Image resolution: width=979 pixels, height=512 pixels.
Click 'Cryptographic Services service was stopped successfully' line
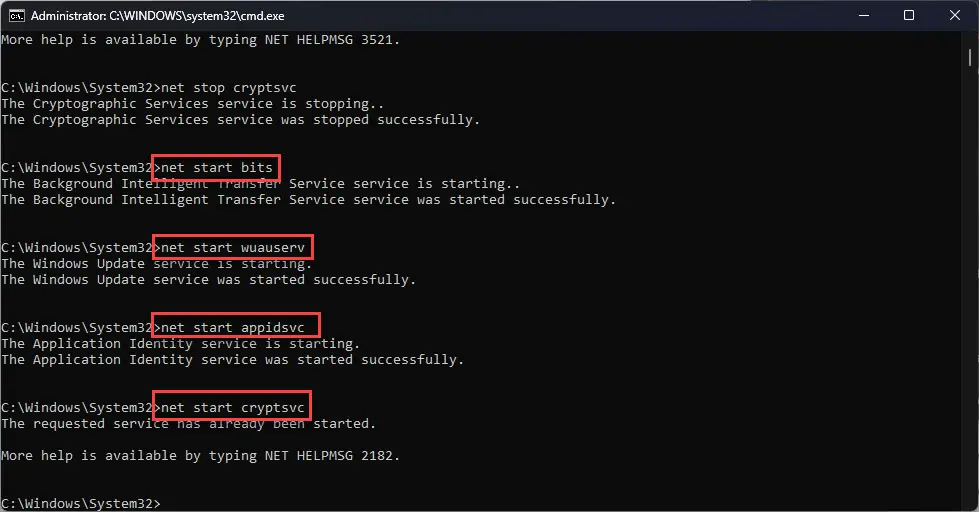coord(240,120)
